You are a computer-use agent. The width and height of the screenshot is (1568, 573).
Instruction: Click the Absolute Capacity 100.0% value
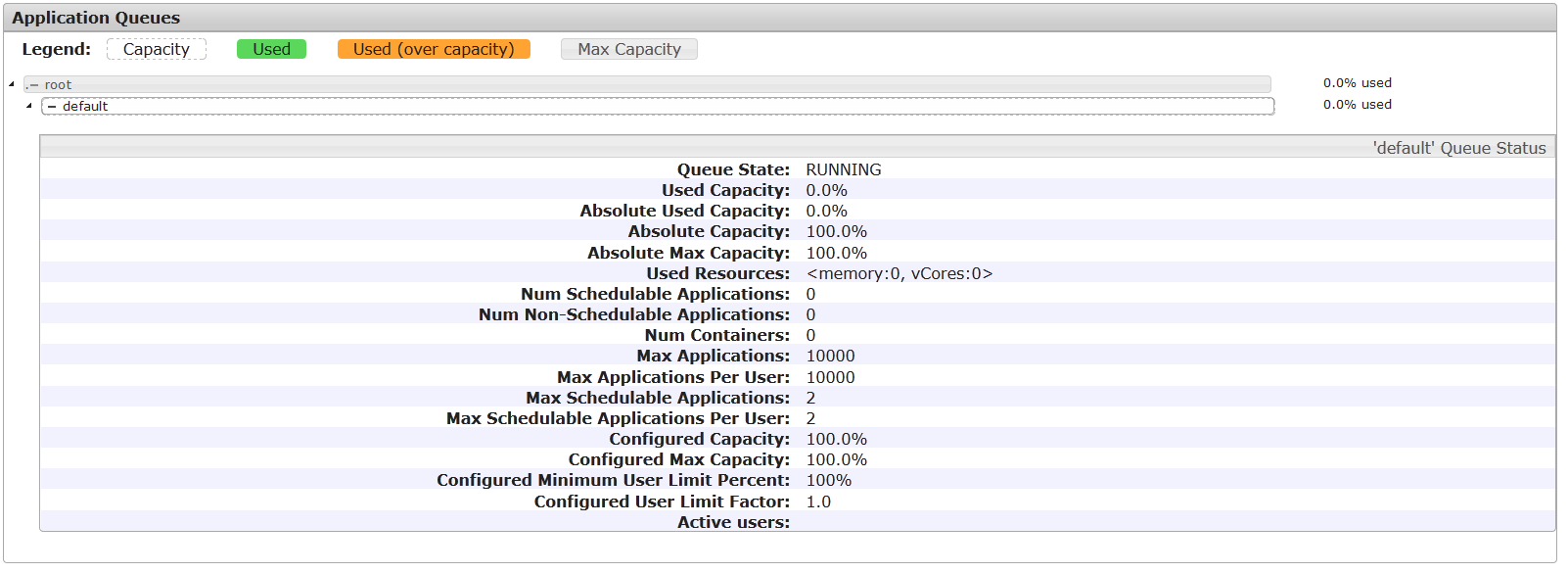837,231
